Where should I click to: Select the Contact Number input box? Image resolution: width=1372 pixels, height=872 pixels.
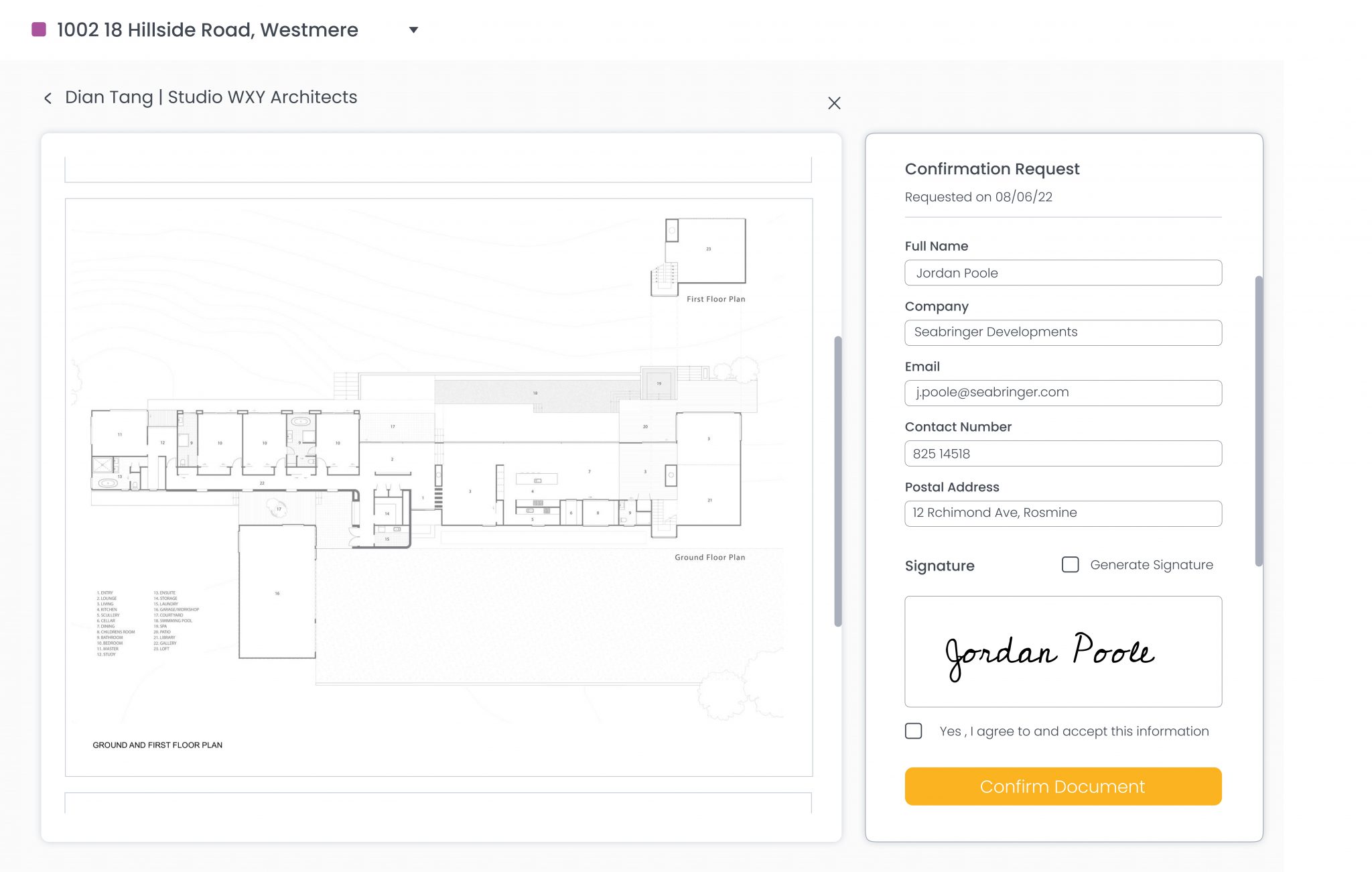coord(1062,453)
